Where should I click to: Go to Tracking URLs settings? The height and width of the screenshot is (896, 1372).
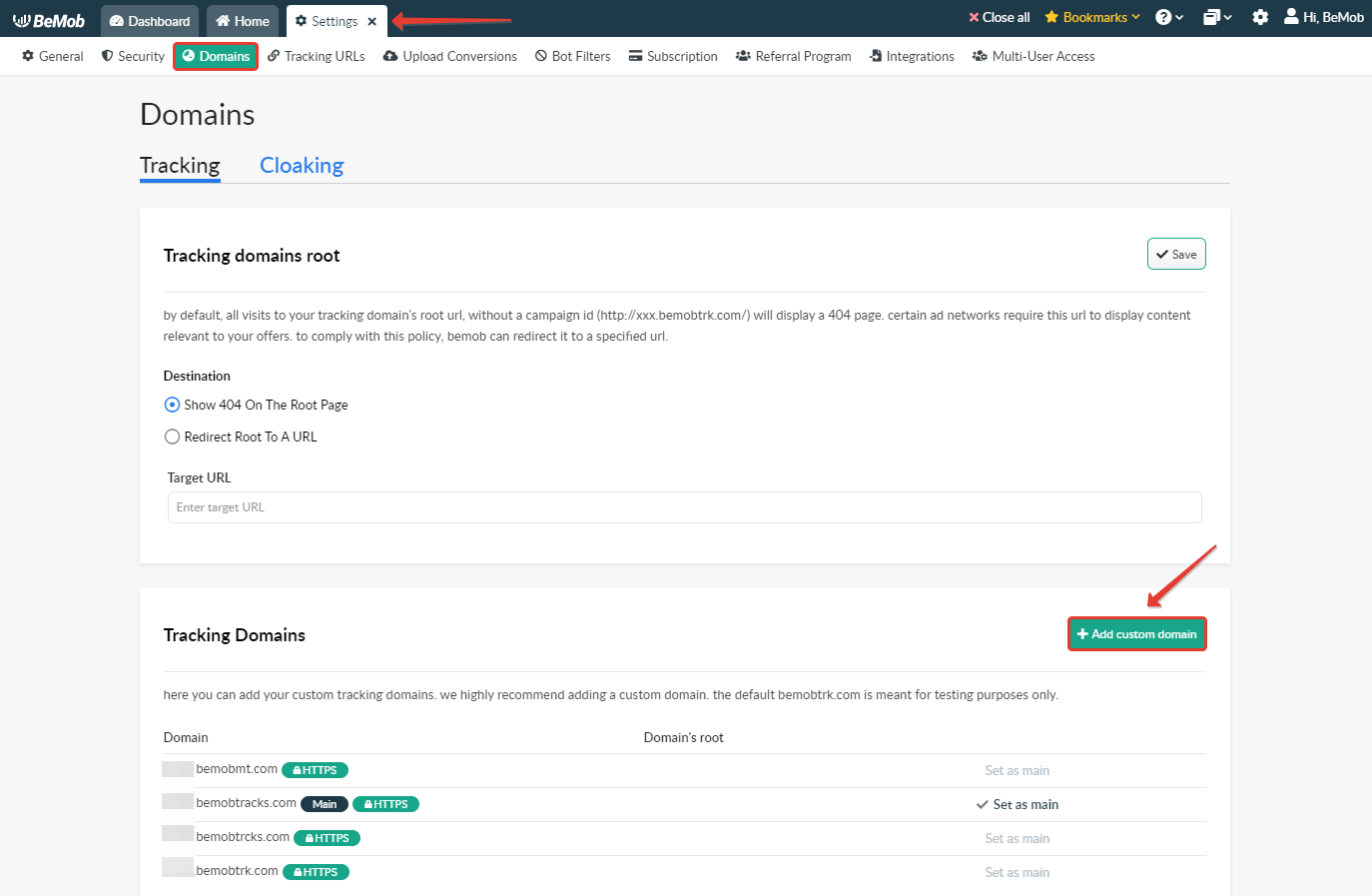pyautogui.click(x=317, y=56)
